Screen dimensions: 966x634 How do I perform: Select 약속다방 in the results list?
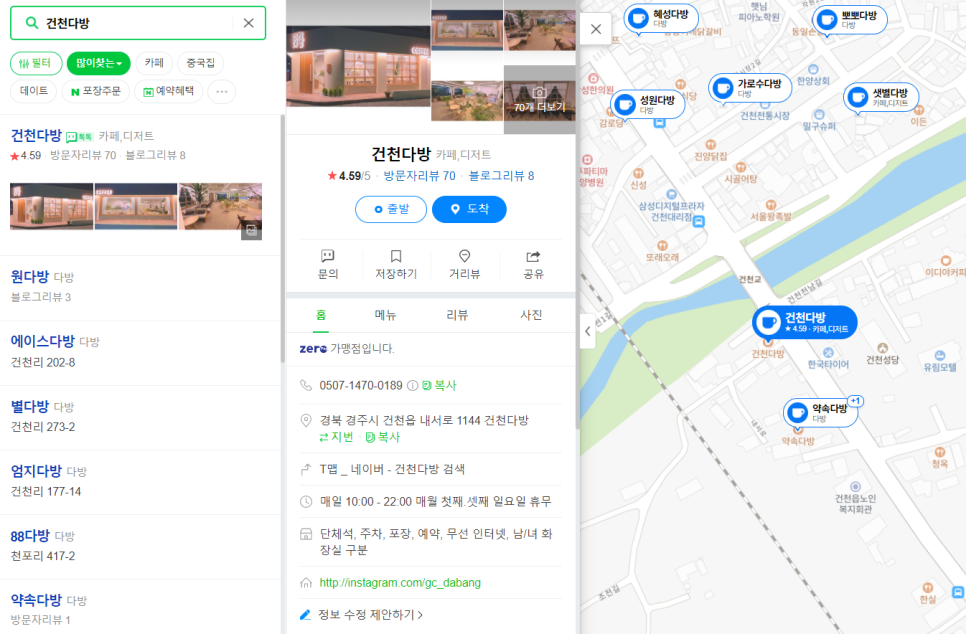[x=36, y=599]
